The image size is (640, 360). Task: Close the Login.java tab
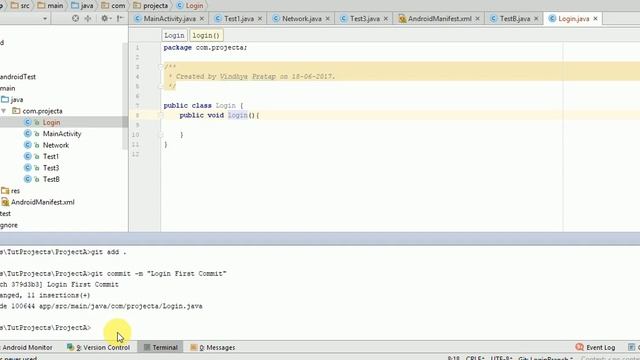pos(595,19)
